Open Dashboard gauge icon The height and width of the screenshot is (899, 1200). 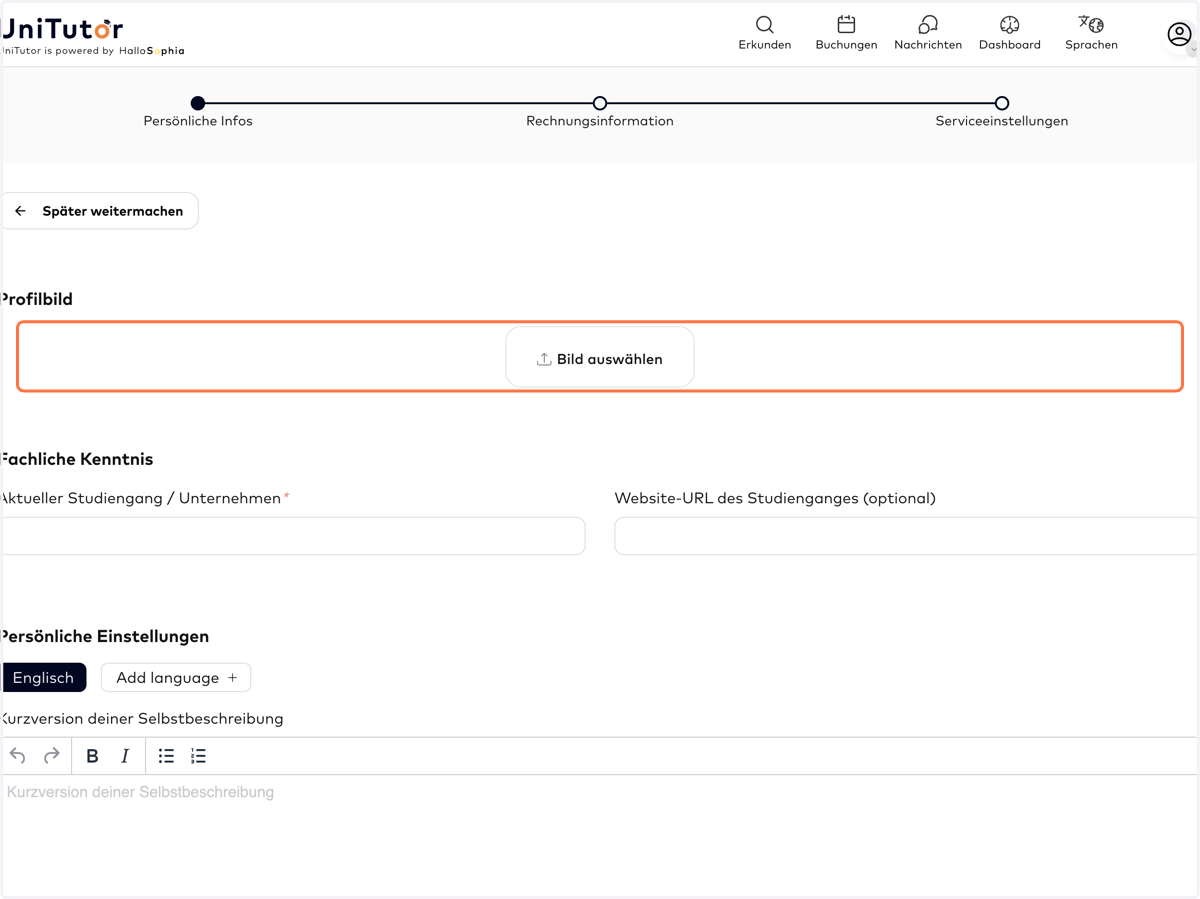point(1010,24)
